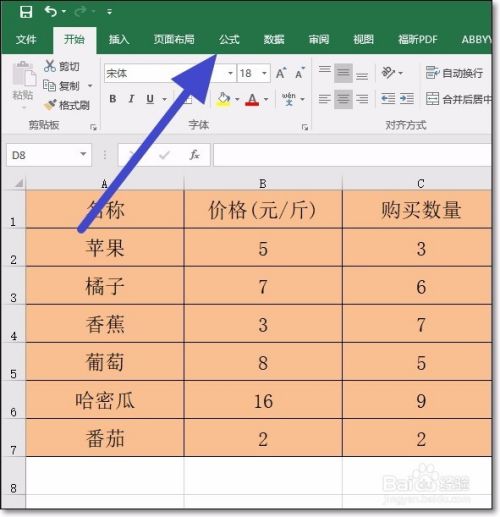The image size is (500, 517).
Task: Click the Insert Function fx icon
Action: [194, 155]
